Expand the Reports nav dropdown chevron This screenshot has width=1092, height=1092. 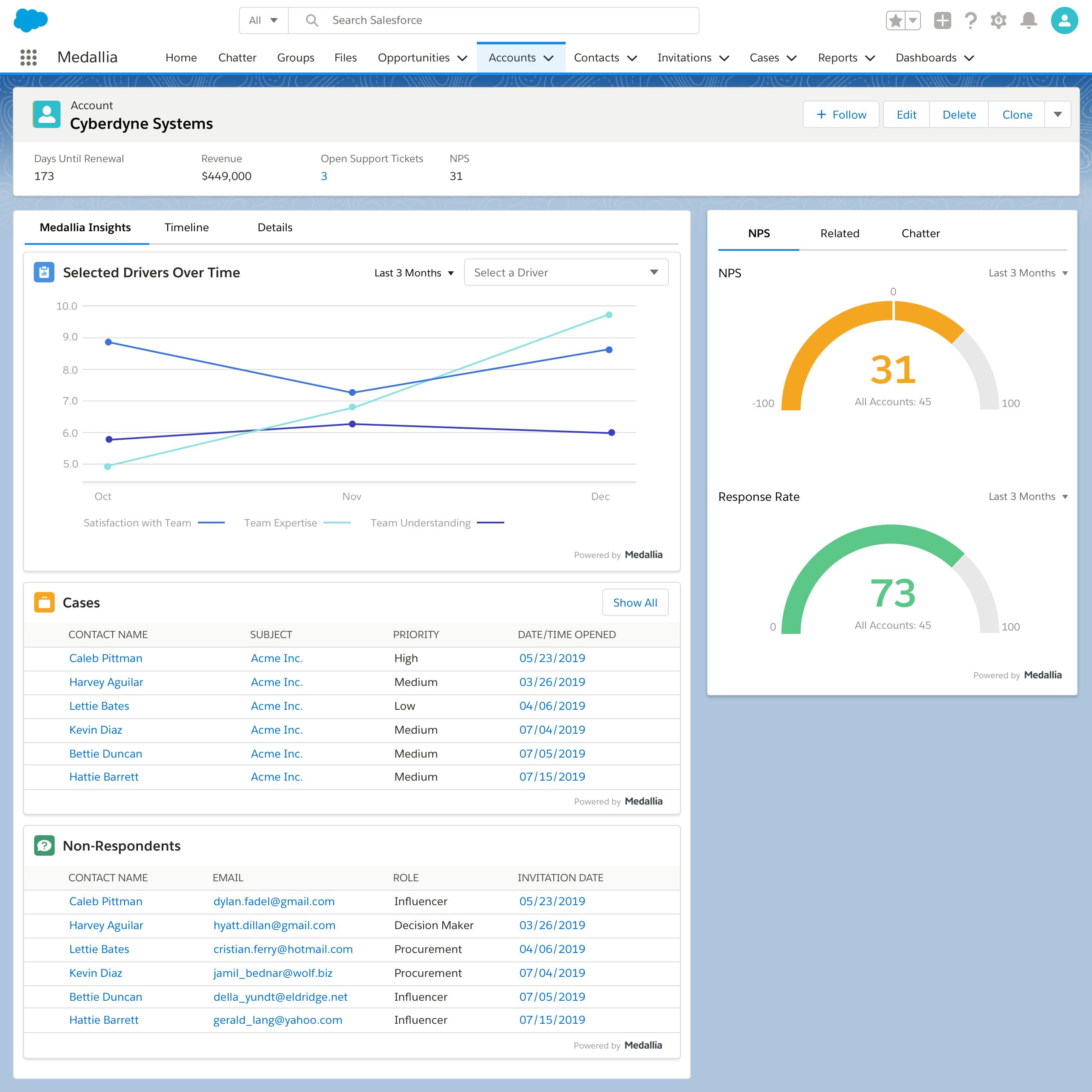(871, 58)
